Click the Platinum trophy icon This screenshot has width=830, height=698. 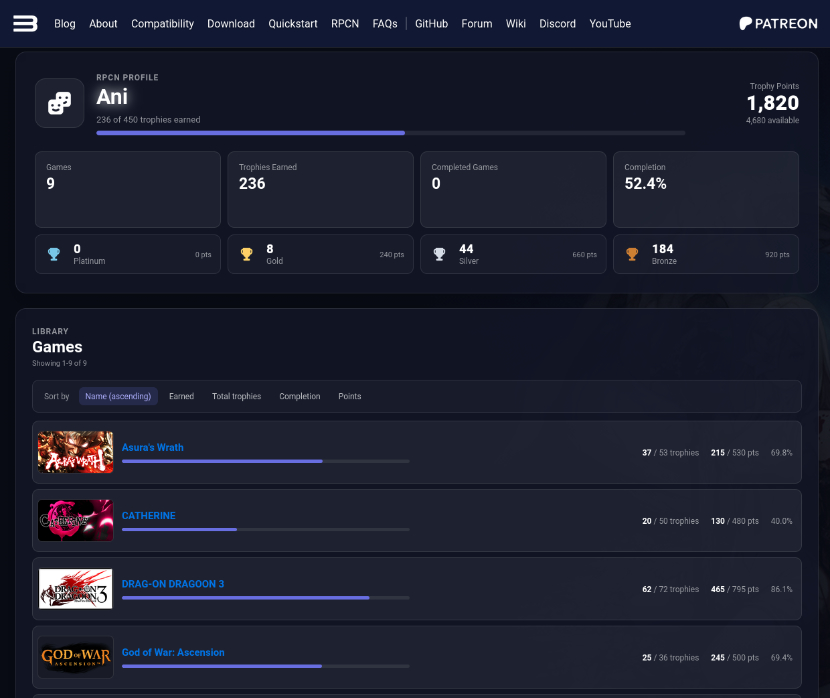54,255
